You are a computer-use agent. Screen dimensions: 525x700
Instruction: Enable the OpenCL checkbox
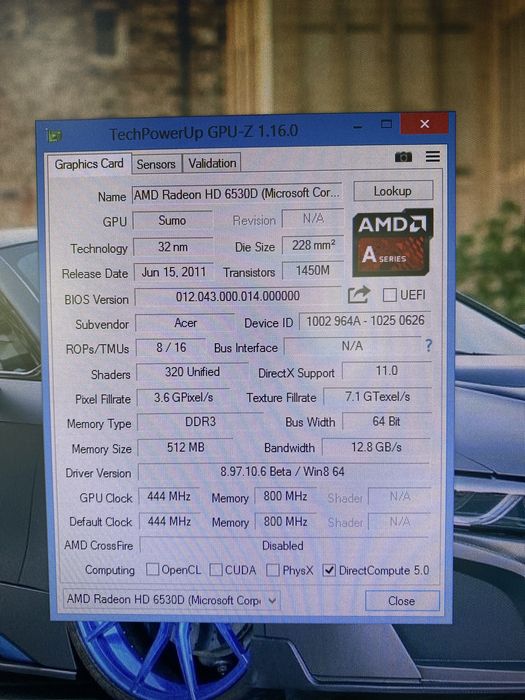tap(153, 569)
